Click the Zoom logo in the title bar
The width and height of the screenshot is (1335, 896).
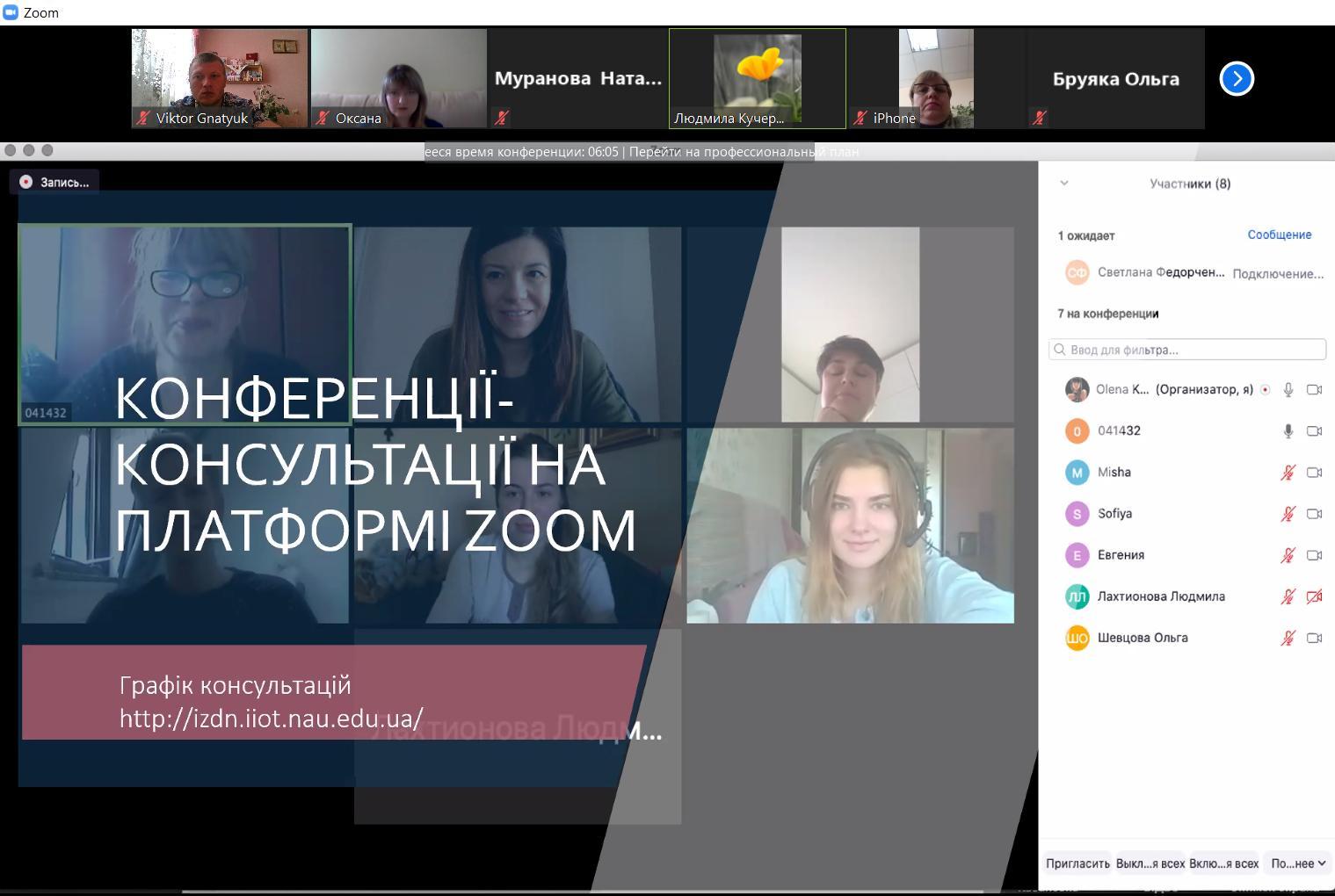(11, 12)
